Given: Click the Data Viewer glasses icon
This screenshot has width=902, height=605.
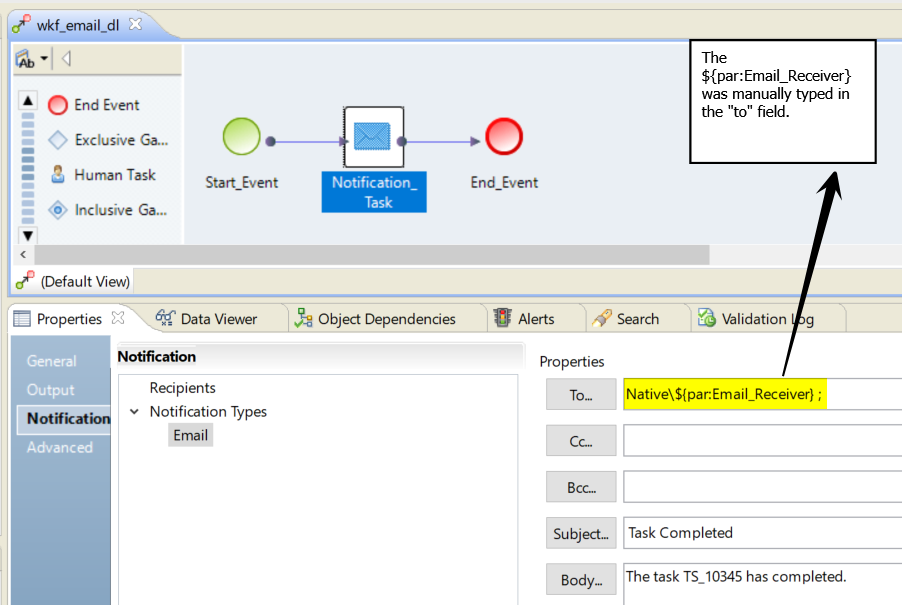Looking at the screenshot, I should 165,317.
